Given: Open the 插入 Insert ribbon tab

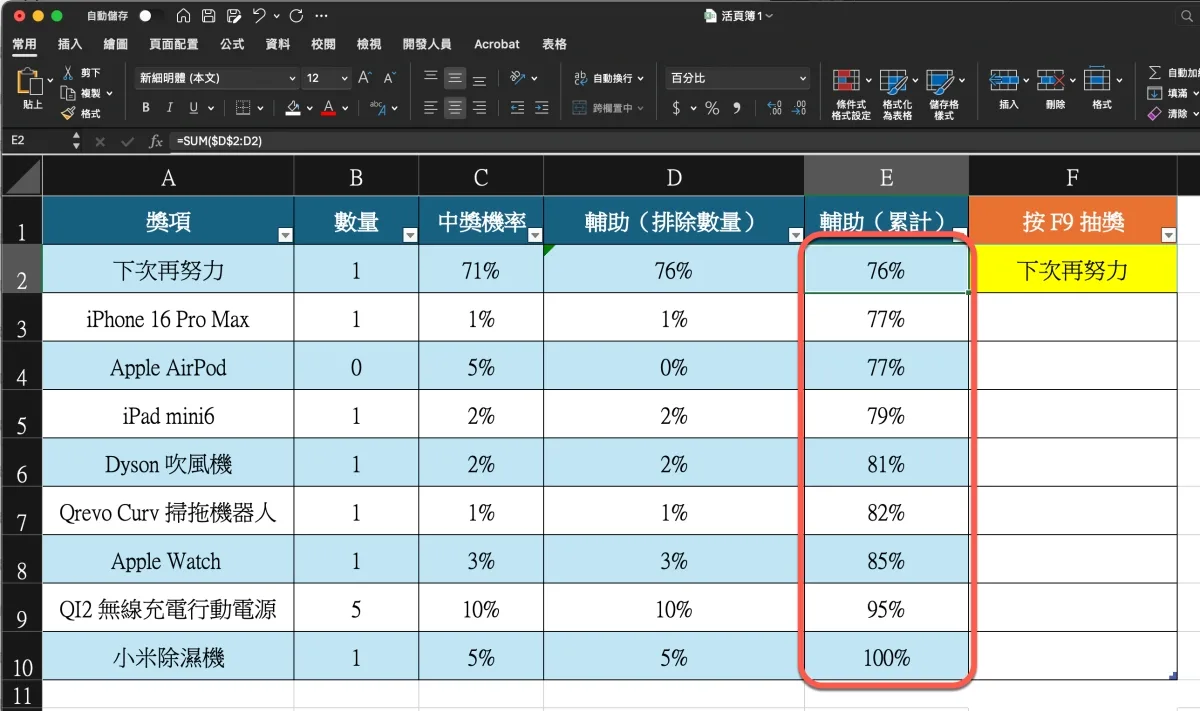Looking at the screenshot, I should point(70,44).
